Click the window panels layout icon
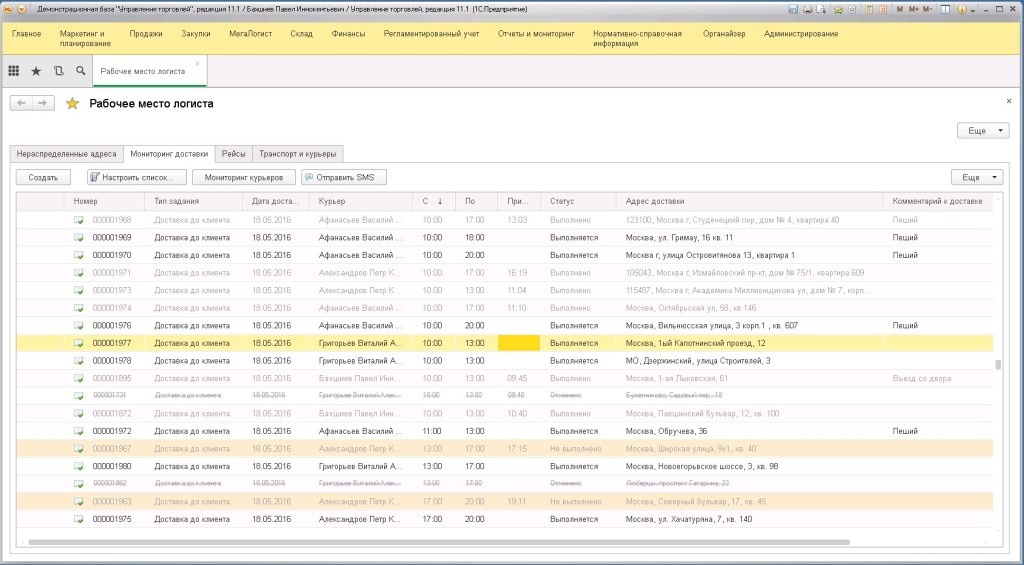1024x565 pixels. (945, 10)
